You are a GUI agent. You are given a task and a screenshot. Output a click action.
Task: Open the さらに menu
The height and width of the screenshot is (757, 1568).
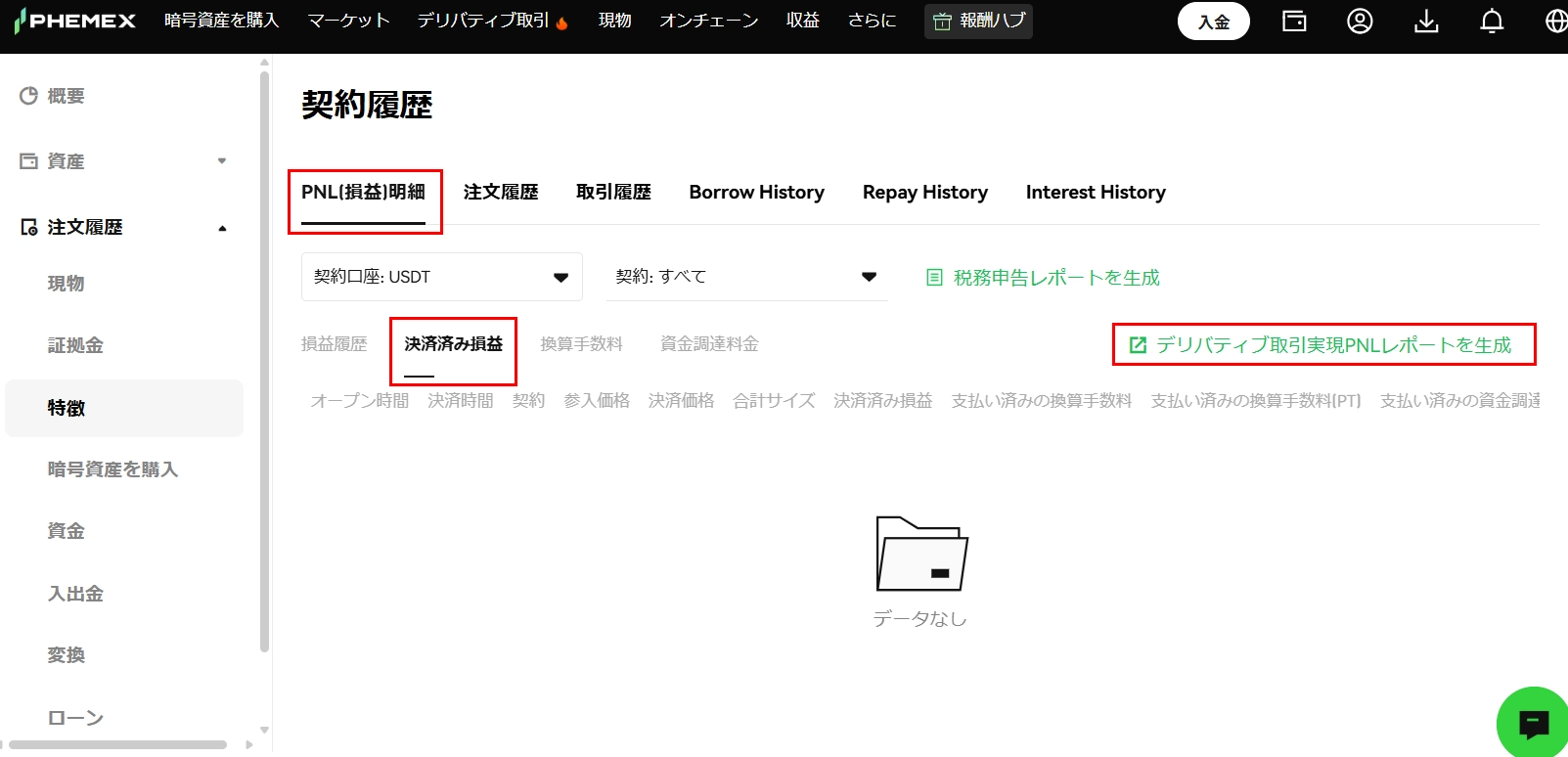873,21
